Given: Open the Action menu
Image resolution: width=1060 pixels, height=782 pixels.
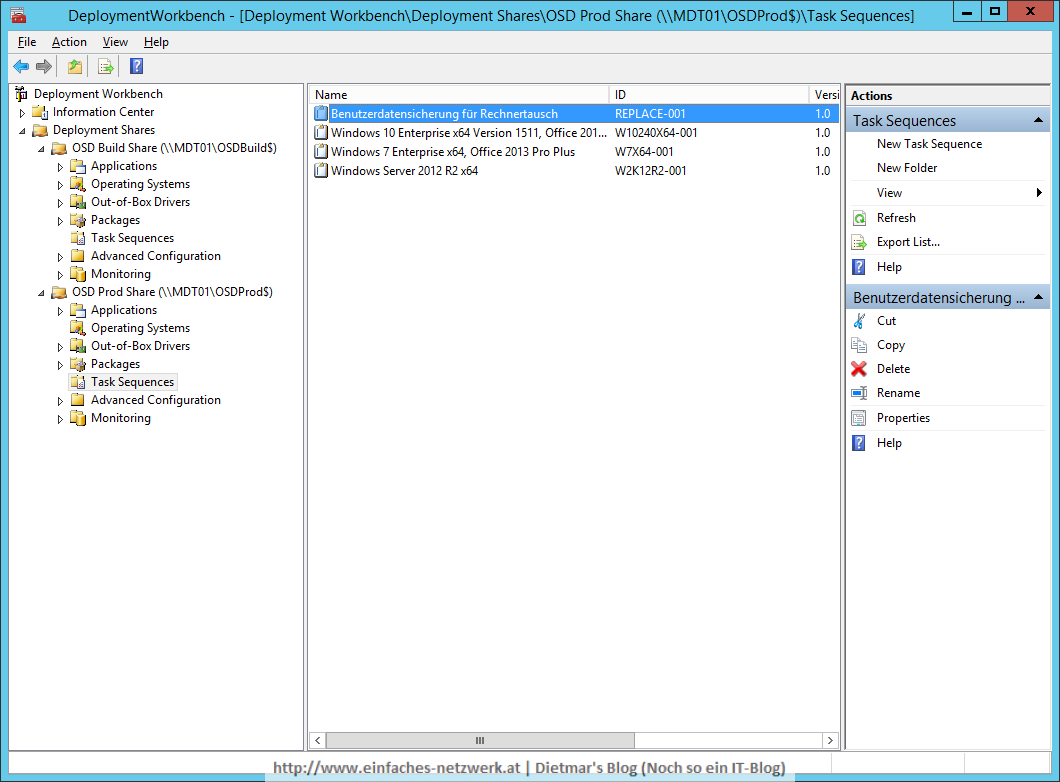Looking at the screenshot, I should coord(69,42).
